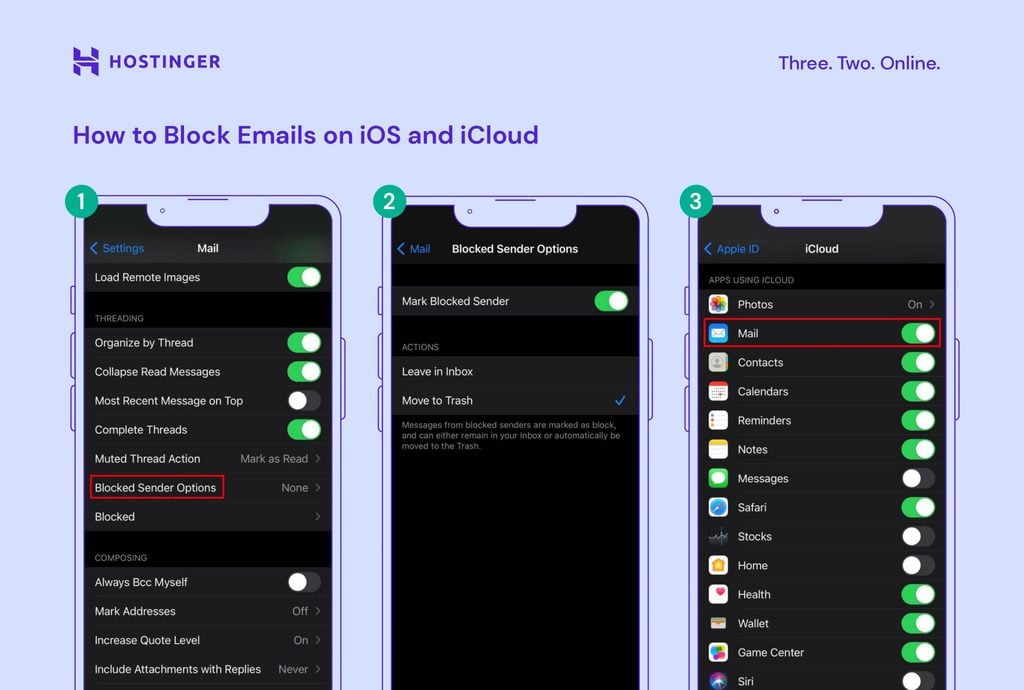Click the Game Center icon
This screenshot has height=690, width=1024.
click(x=718, y=652)
